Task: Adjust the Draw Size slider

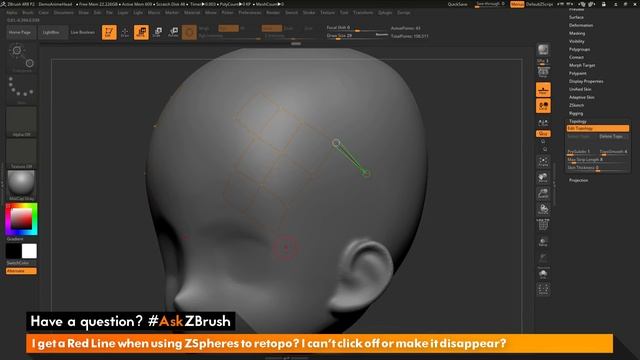Action: click(x=357, y=36)
